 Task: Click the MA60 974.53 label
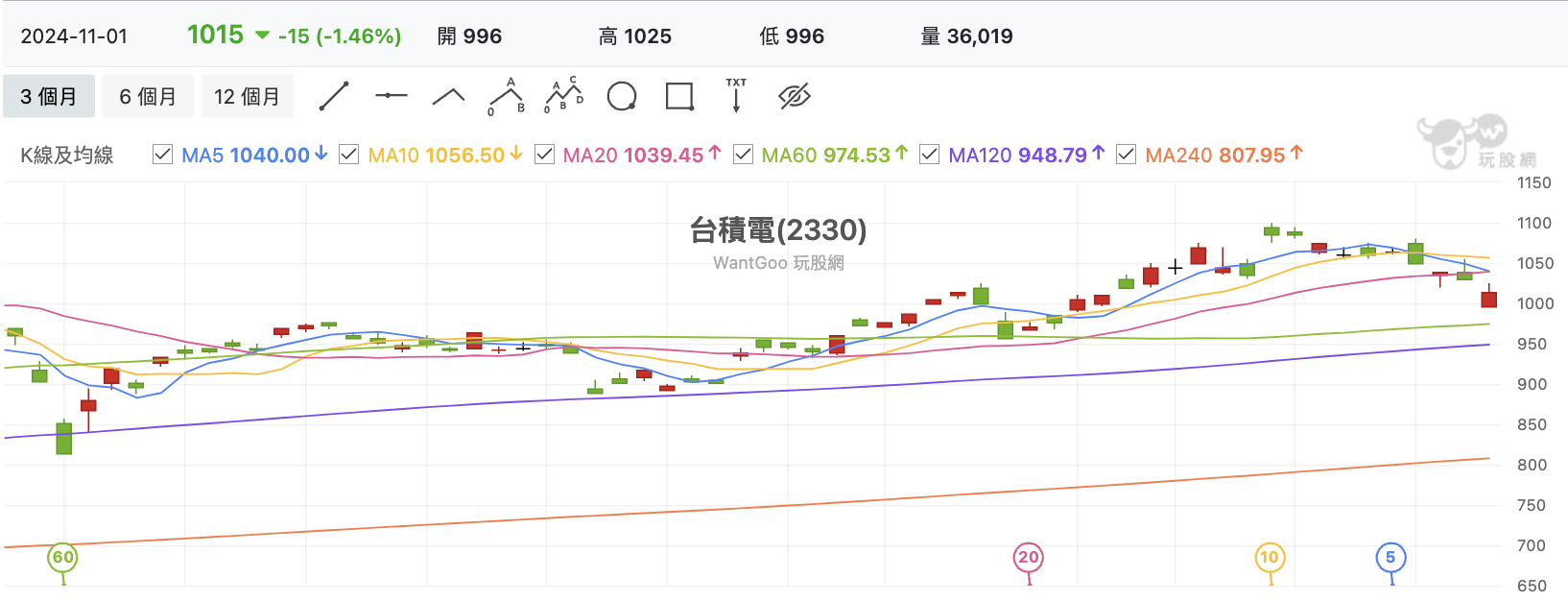[834, 155]
